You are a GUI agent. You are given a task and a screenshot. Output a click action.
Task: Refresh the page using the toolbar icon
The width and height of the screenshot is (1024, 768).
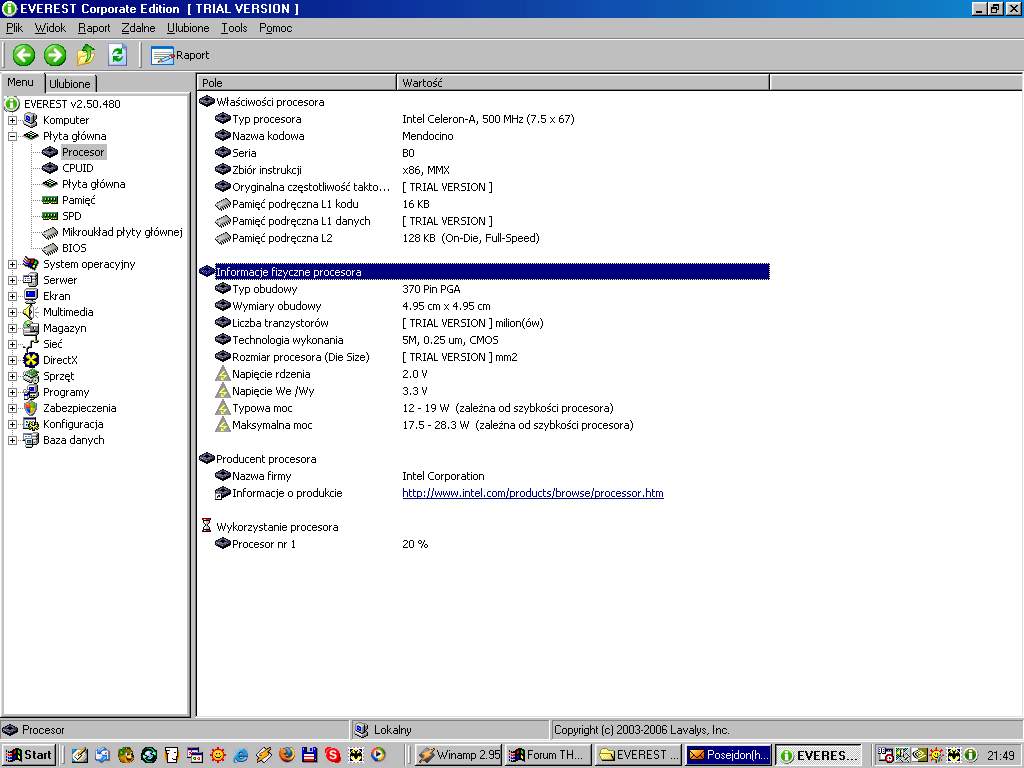click(x=117, y=55)
